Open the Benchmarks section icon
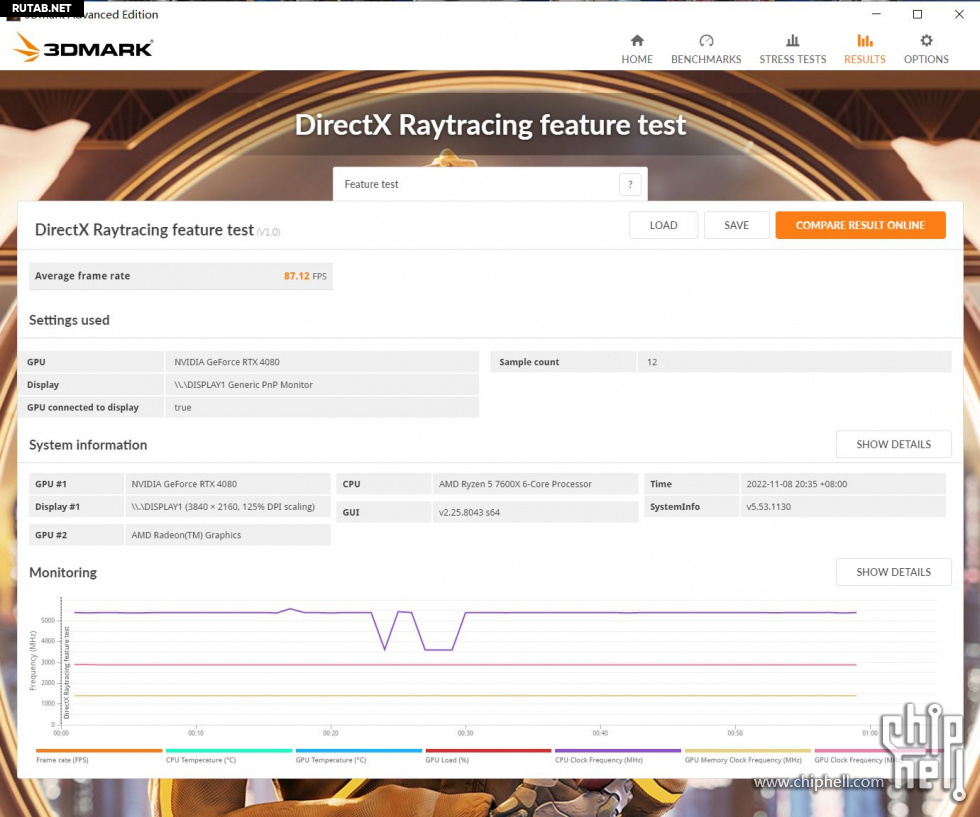This screenshot has width=980, height=817. click(706, 41)
